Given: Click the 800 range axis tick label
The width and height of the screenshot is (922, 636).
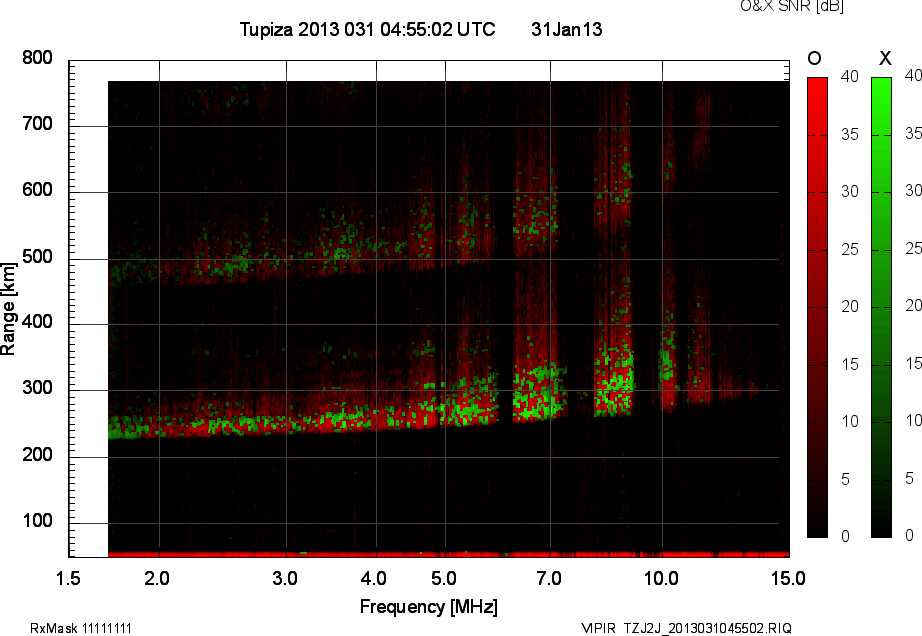Looking at the screenshot, I should 37,58.
